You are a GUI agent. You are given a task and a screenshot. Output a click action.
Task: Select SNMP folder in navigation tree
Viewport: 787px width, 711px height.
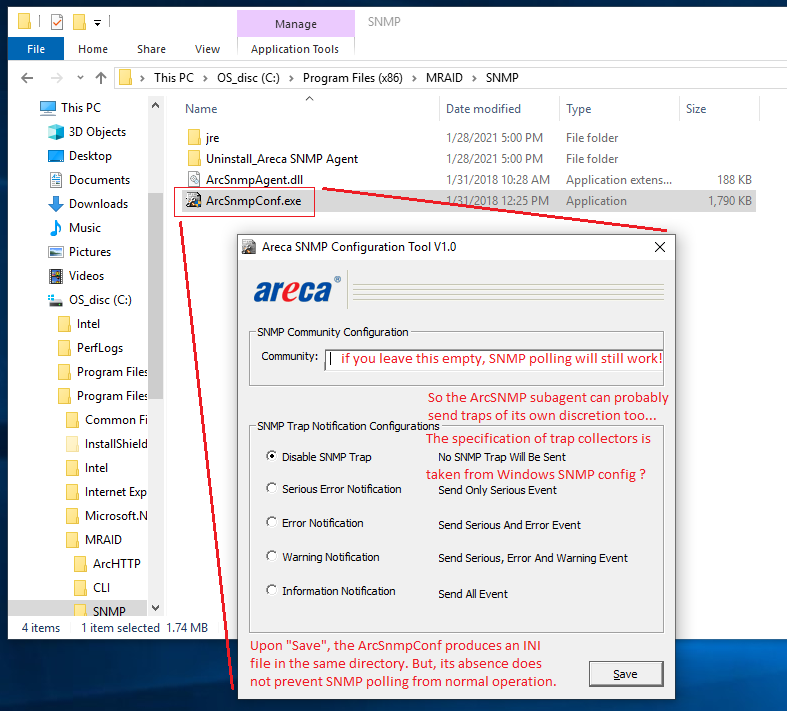pyautogui.click(x=100, y=610)
